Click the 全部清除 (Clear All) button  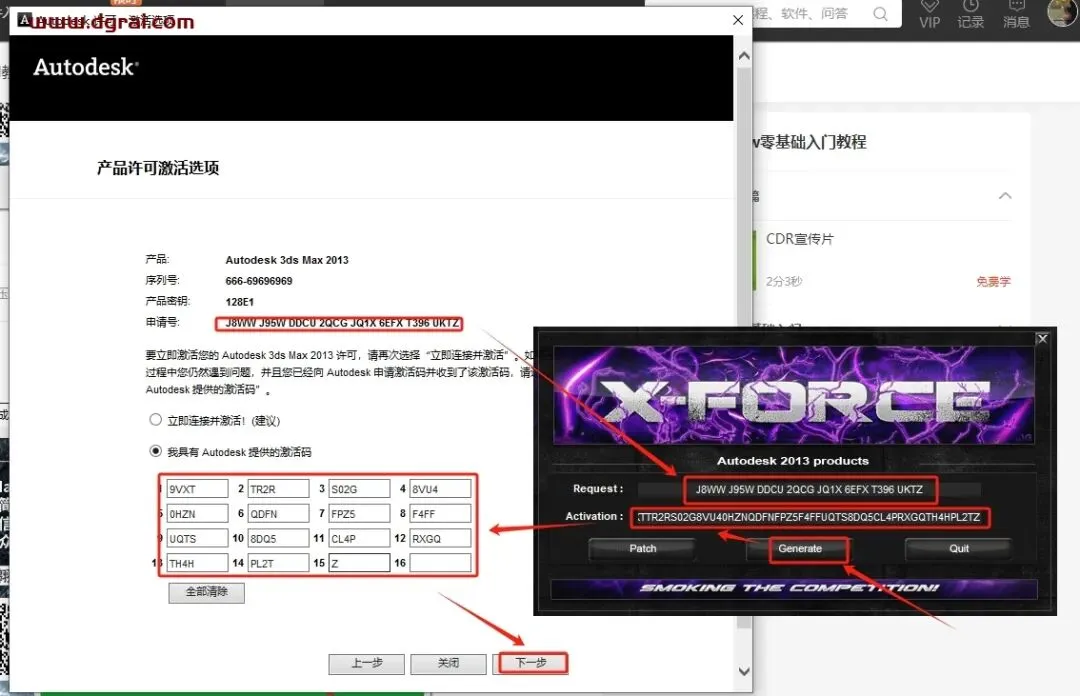207,592
